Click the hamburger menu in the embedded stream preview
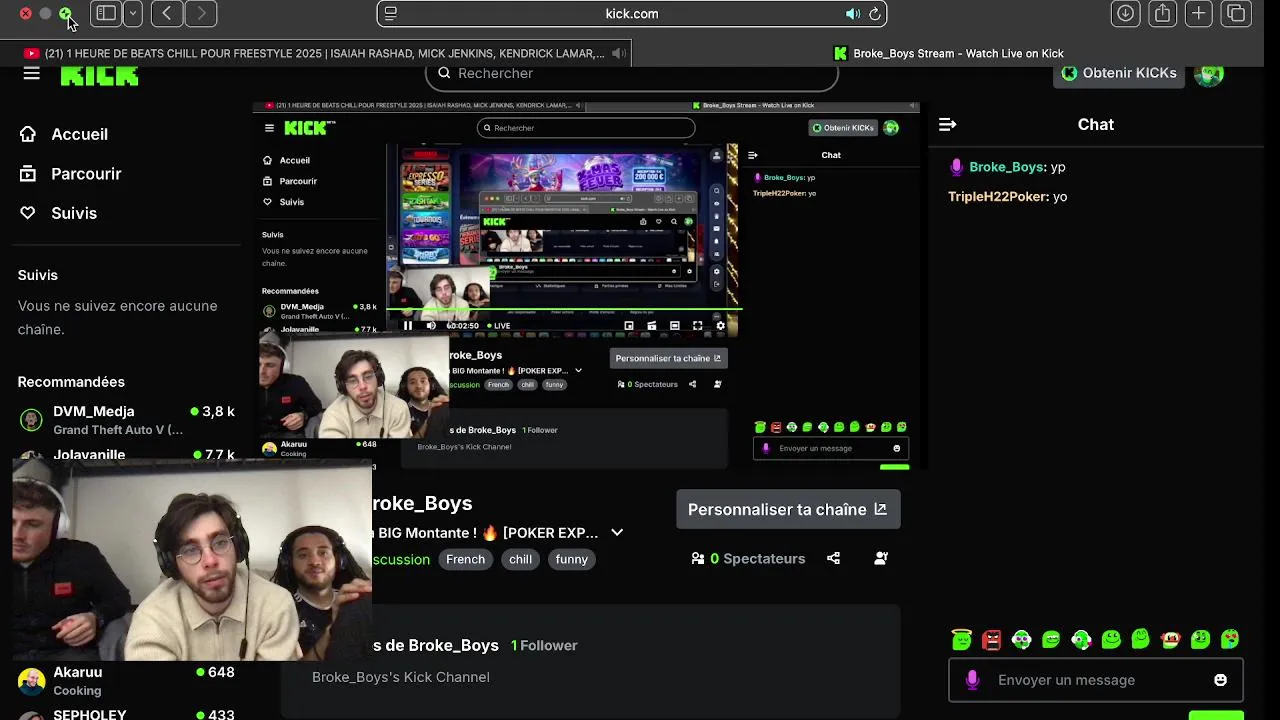Screen dimensions: 1280x720 (x=269, y=128)
